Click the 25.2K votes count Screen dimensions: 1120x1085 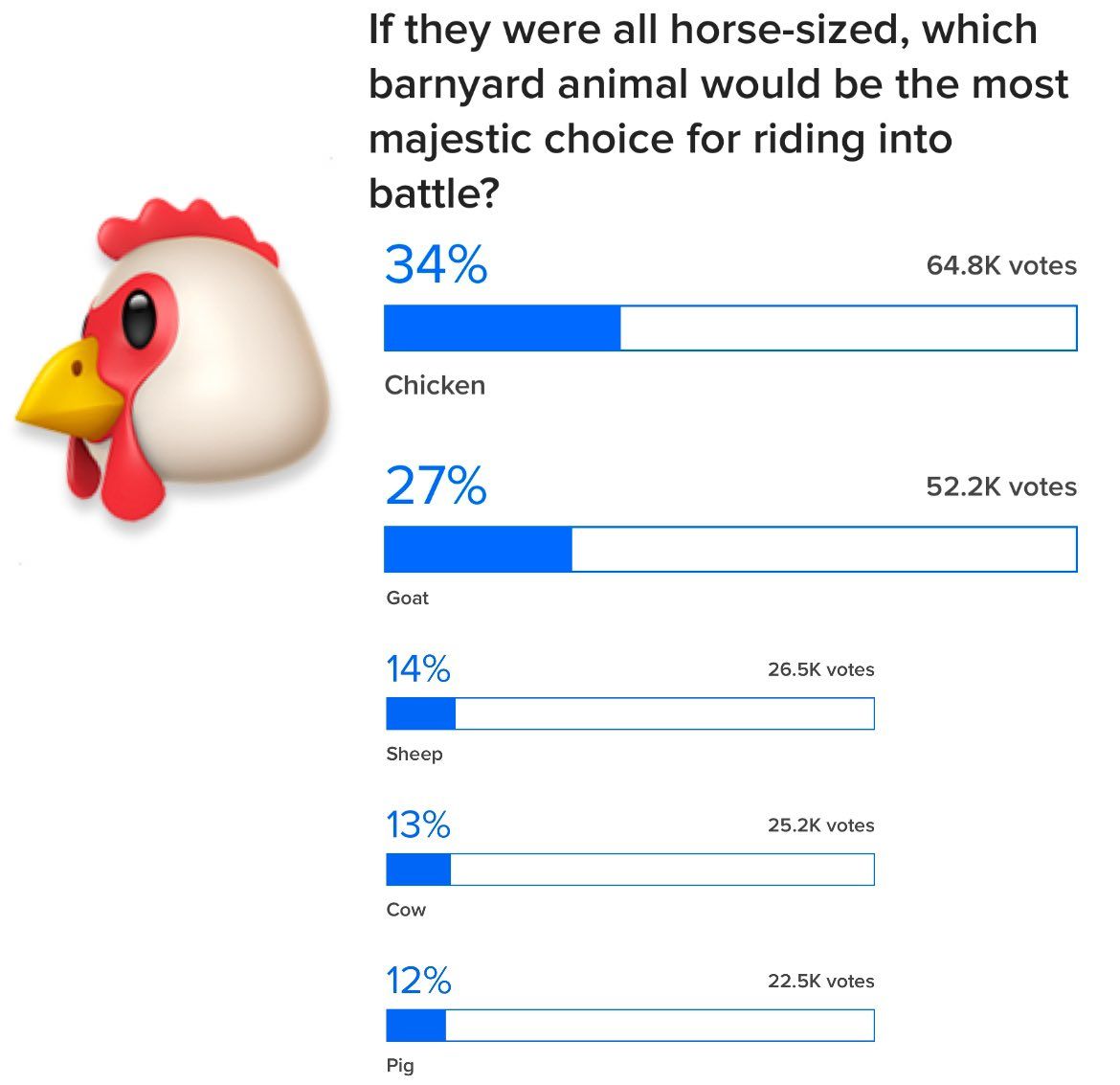click(820, 825)
